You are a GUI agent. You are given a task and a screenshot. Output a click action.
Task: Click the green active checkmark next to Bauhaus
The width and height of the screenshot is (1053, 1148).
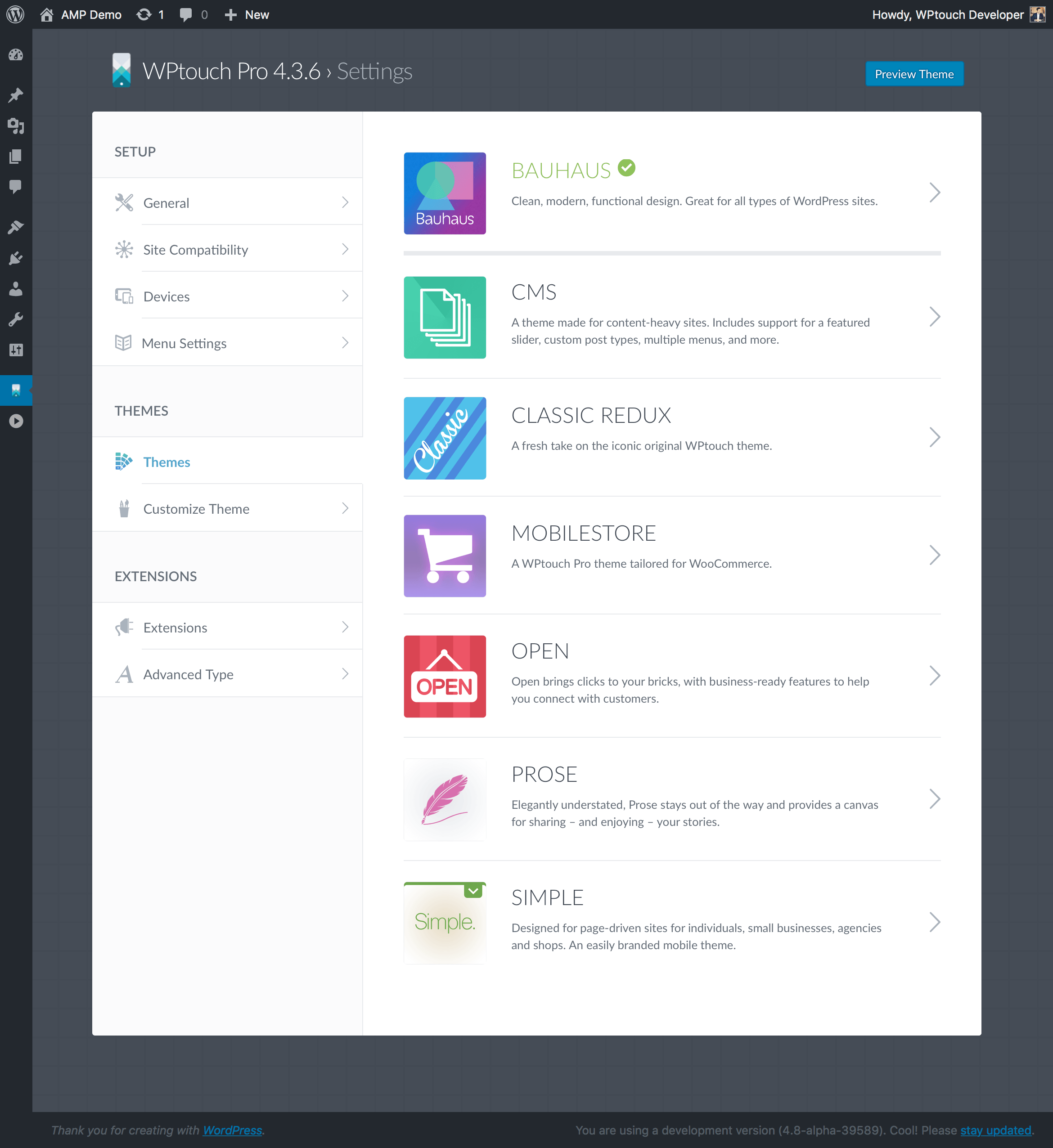pyautogui.click(x=626, y=167)
